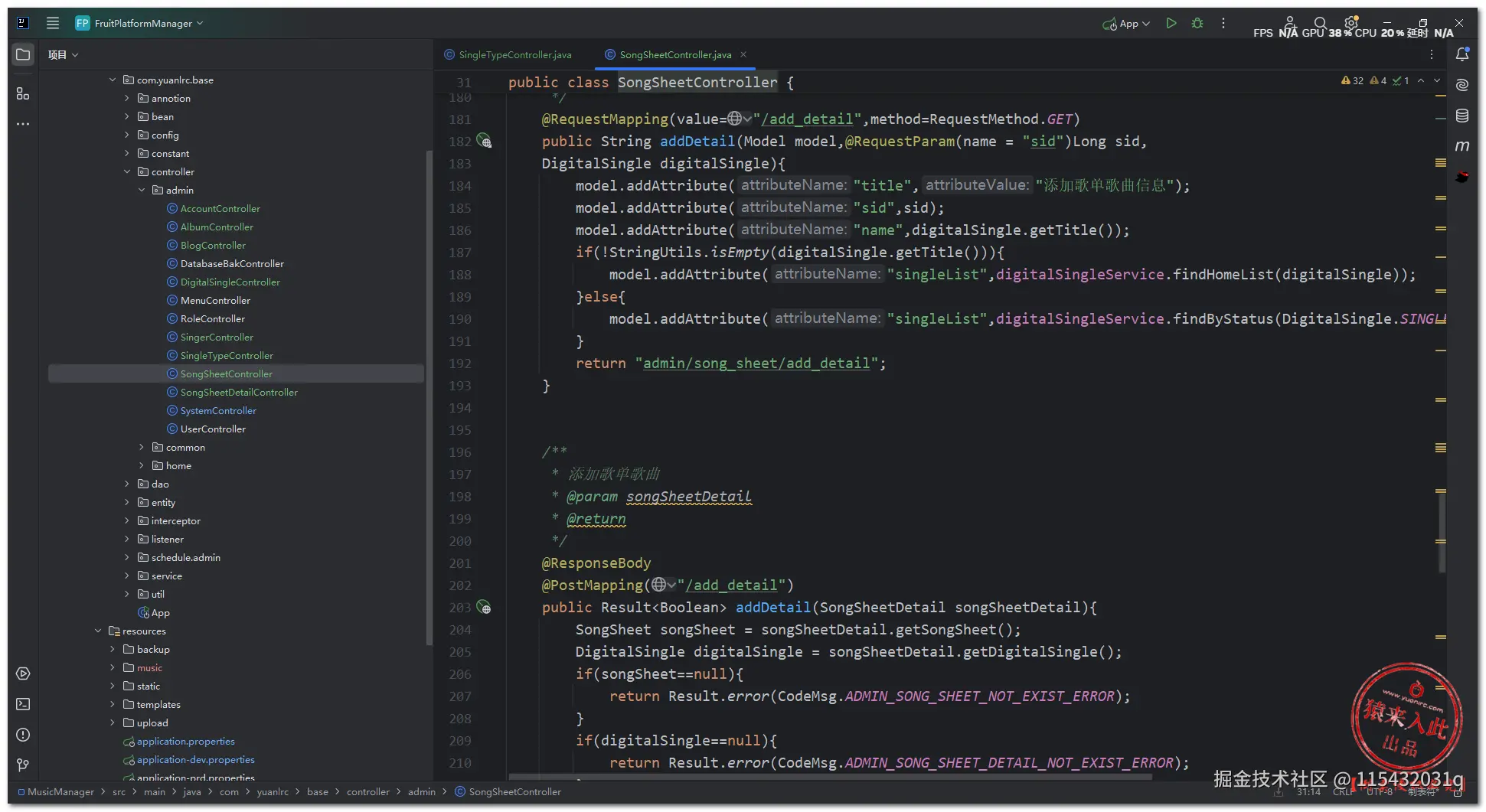Expand the entity package

pos(127,502)
